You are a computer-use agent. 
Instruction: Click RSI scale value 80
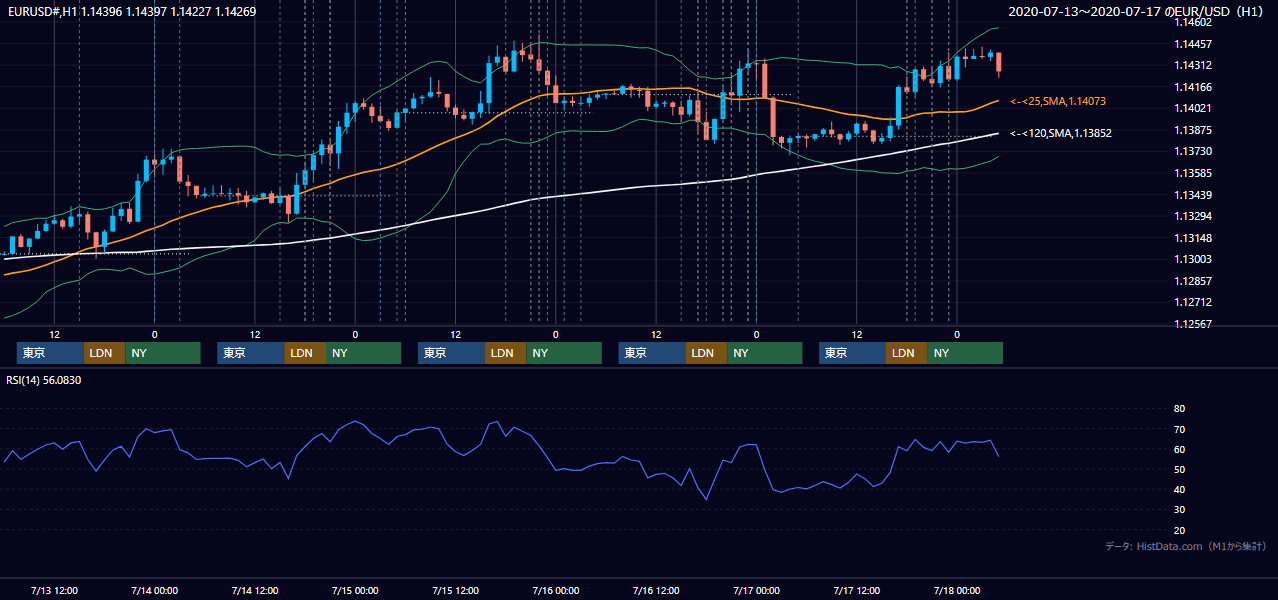click(x=1179, y=409)
